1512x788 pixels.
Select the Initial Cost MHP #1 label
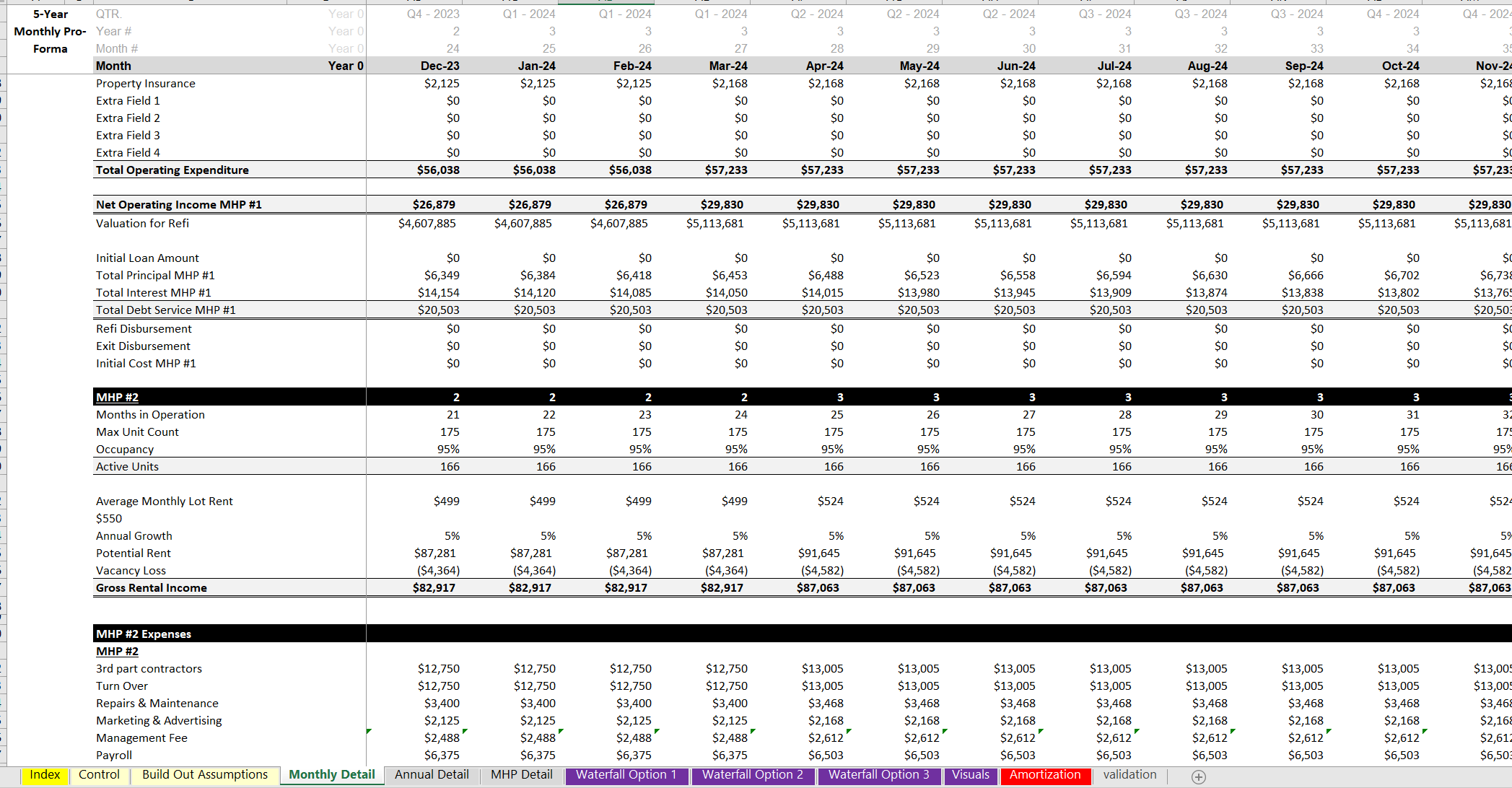pos(146,364)
